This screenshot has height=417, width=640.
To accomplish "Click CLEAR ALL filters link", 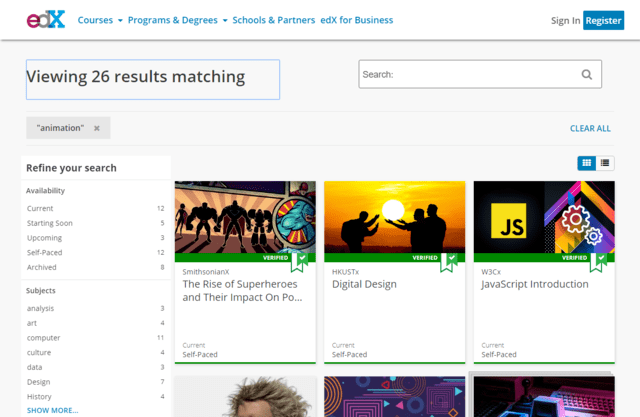I will [x=590, y=129].
